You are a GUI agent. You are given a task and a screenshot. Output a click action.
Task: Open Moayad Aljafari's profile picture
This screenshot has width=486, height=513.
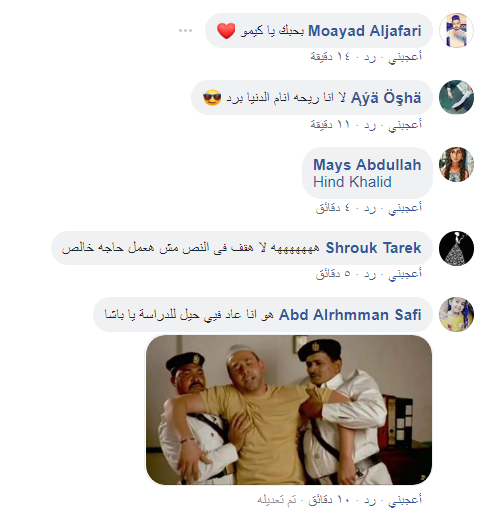click(456, 30)
